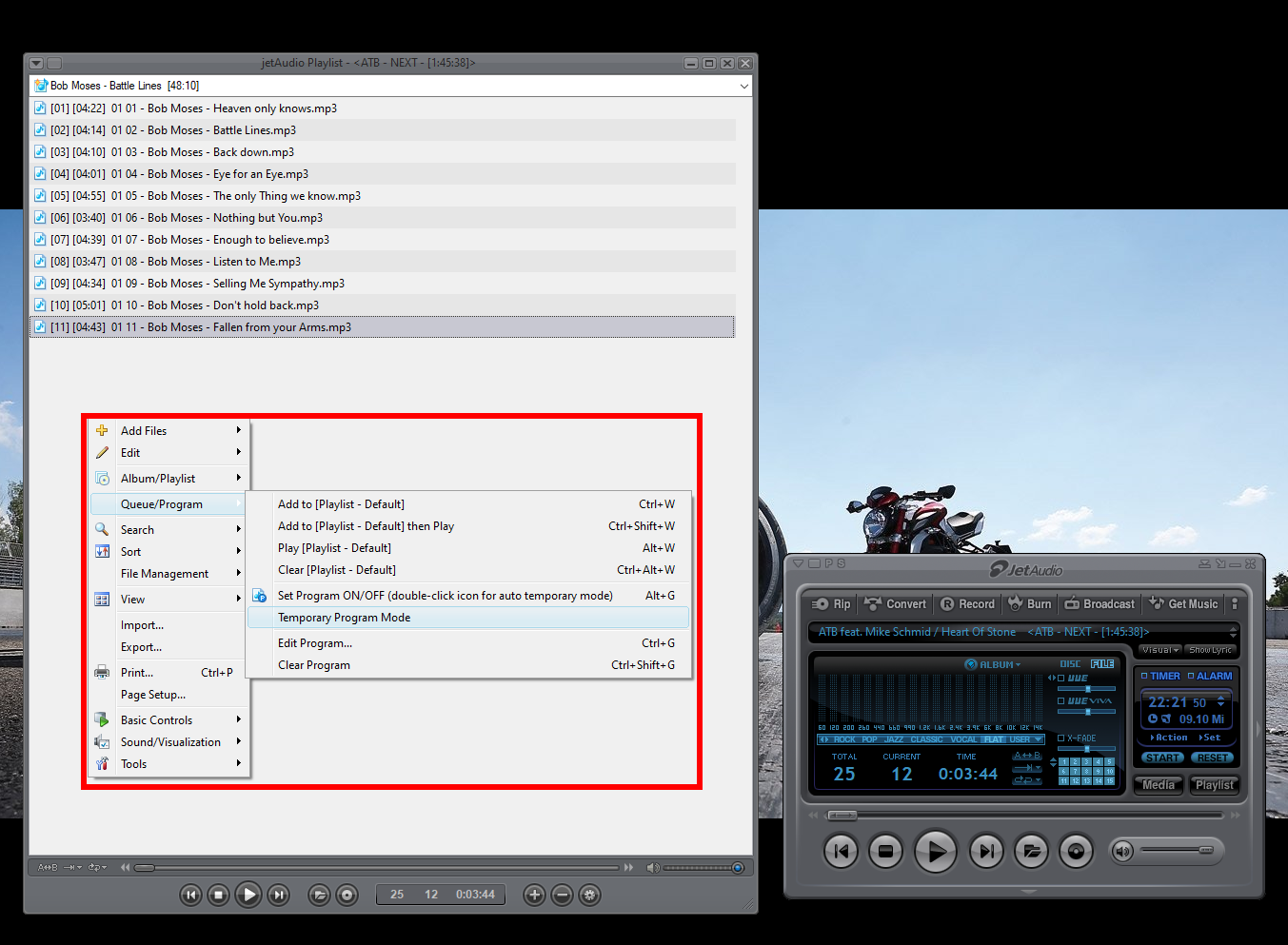Open the Visual dropdown
Viewport: 1288px width, 945px height.
click(x=1160, y=650)
